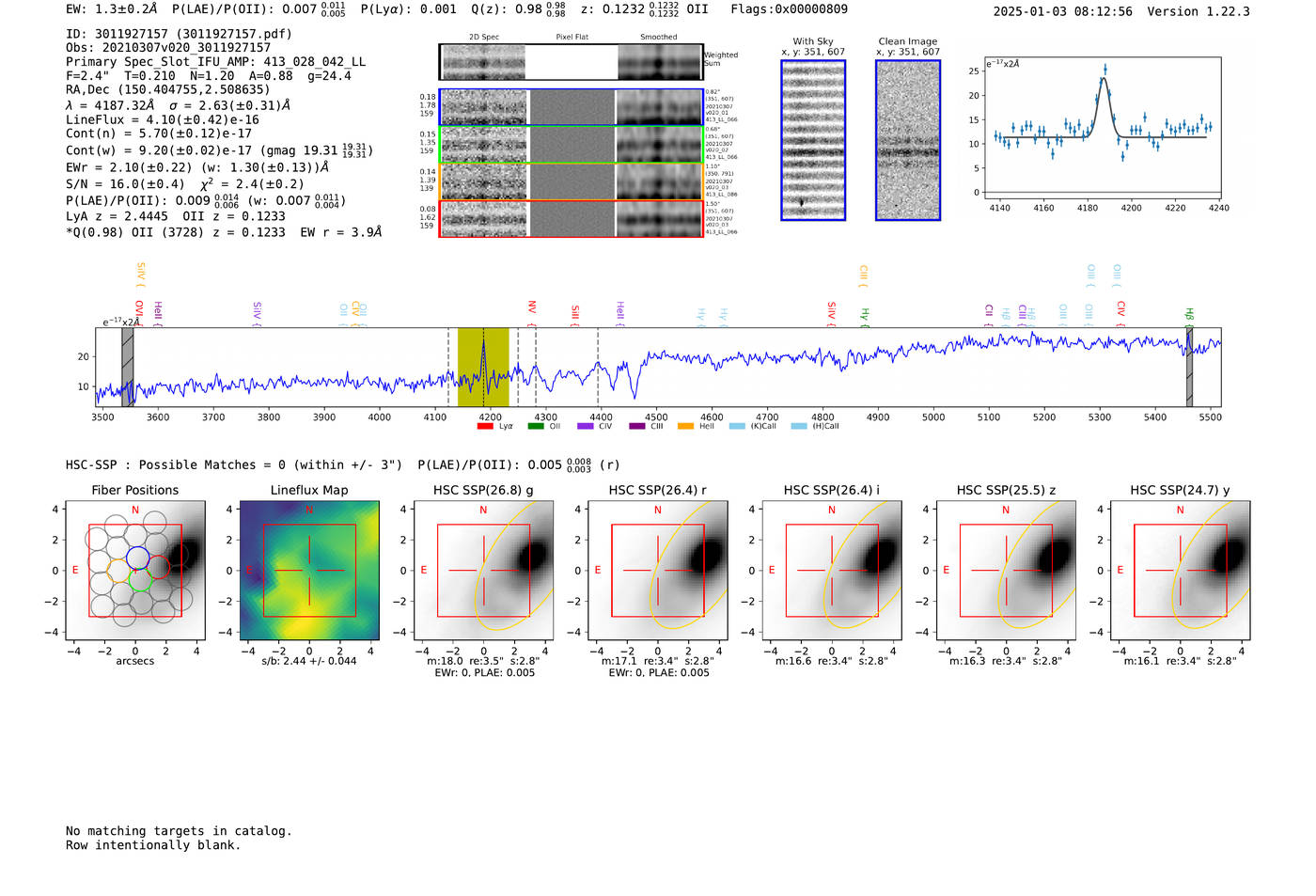Click the 'Row intentionally blank.' text
The width and height of the screenshot is (1316, 896).
[153, 845]
